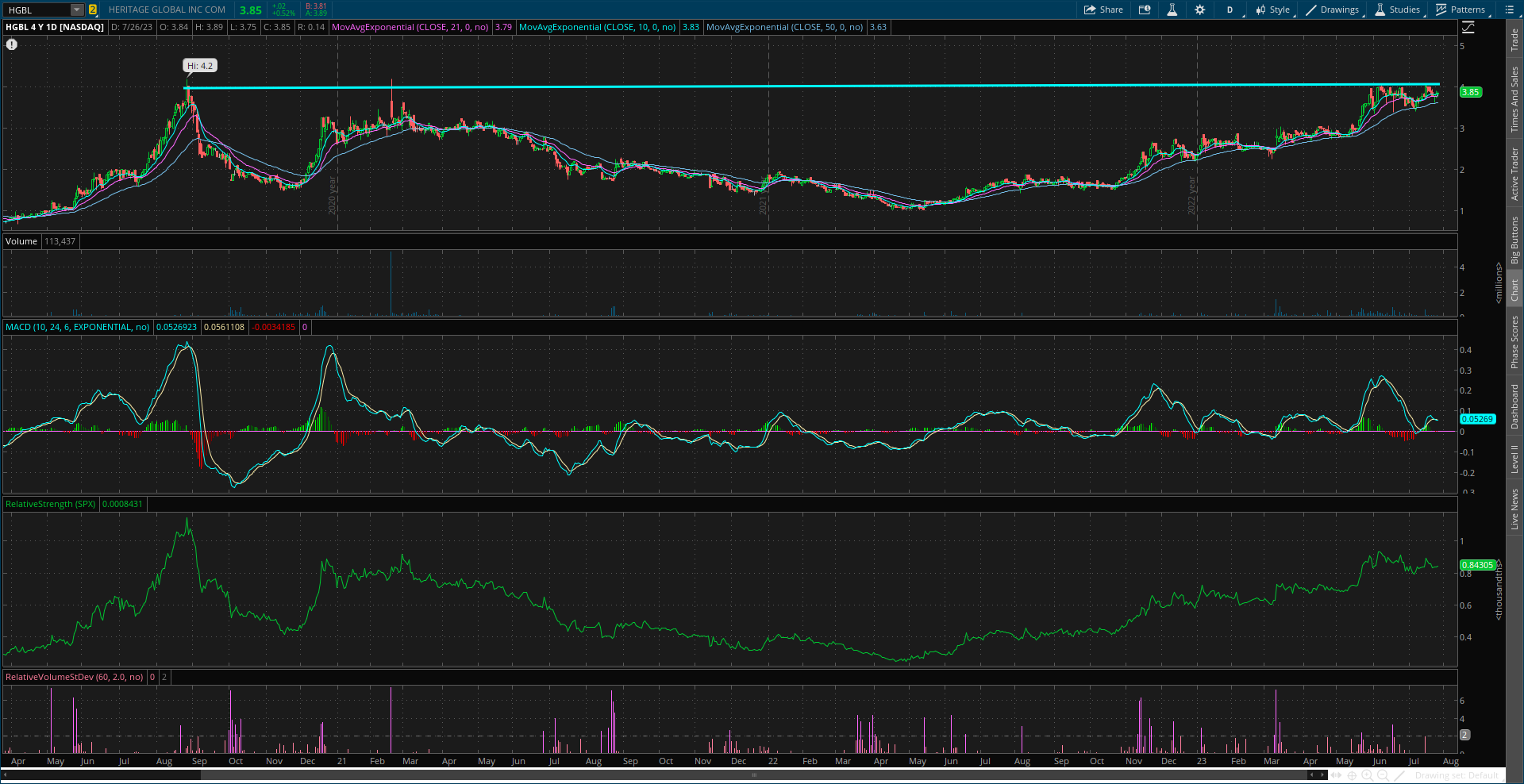Screen dimensions: 1524x784
Task: Open the symbol dropdown arrow next to HGBL
Action: [x=77, y=10]
